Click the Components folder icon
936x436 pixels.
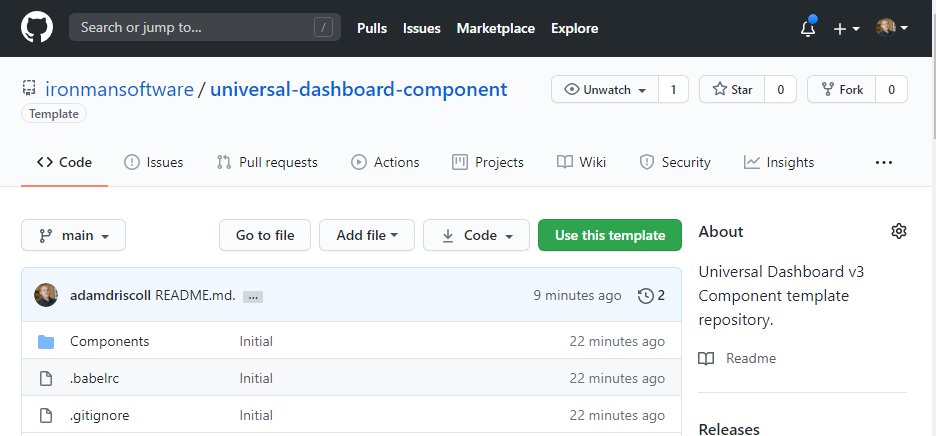click(x=46, y=342)
